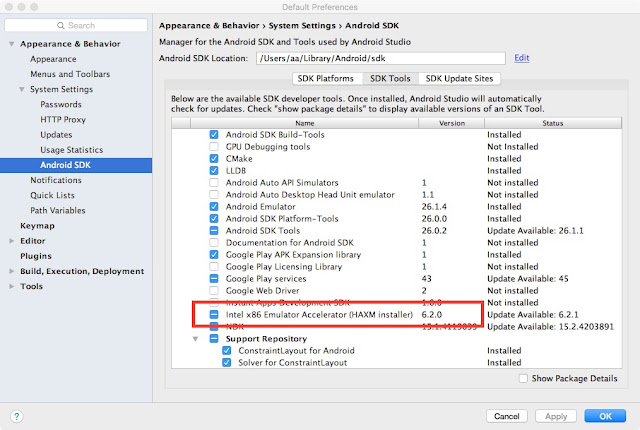Screen dimensions: 640x430
Task: Open Path Variables settings
Action: (58, 211)
